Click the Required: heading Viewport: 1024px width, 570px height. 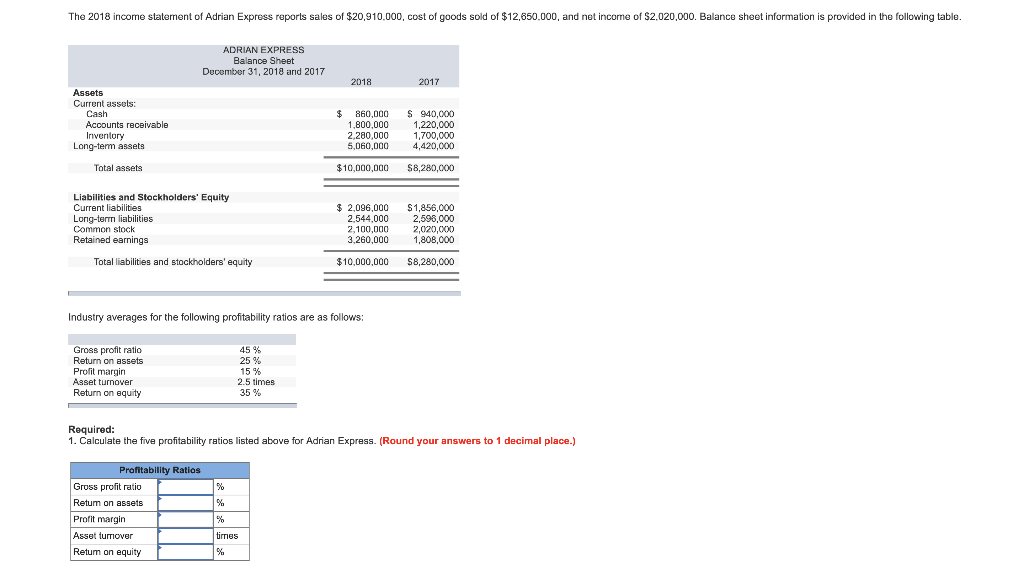coord(91,430)
